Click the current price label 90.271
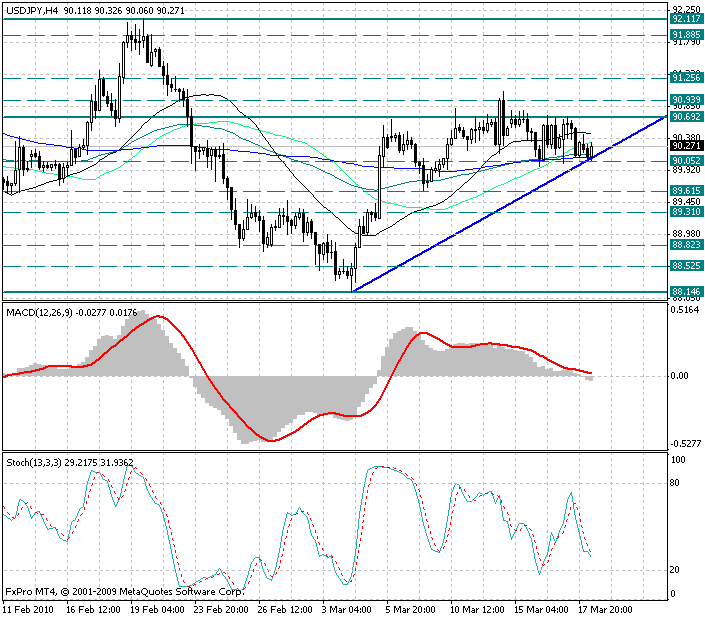 (x=686, y=146)
